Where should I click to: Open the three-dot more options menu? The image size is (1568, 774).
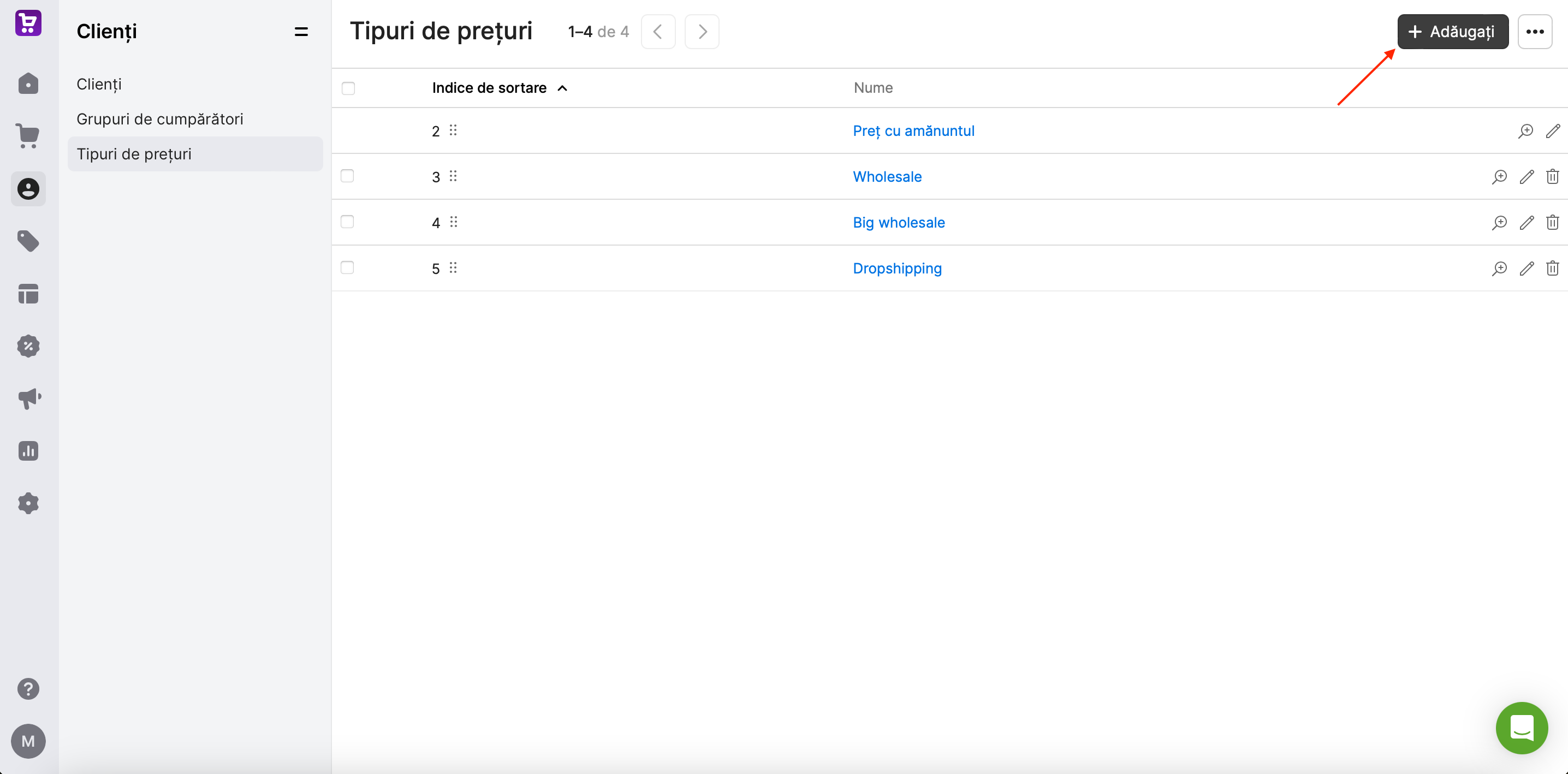click(1535, 32)
